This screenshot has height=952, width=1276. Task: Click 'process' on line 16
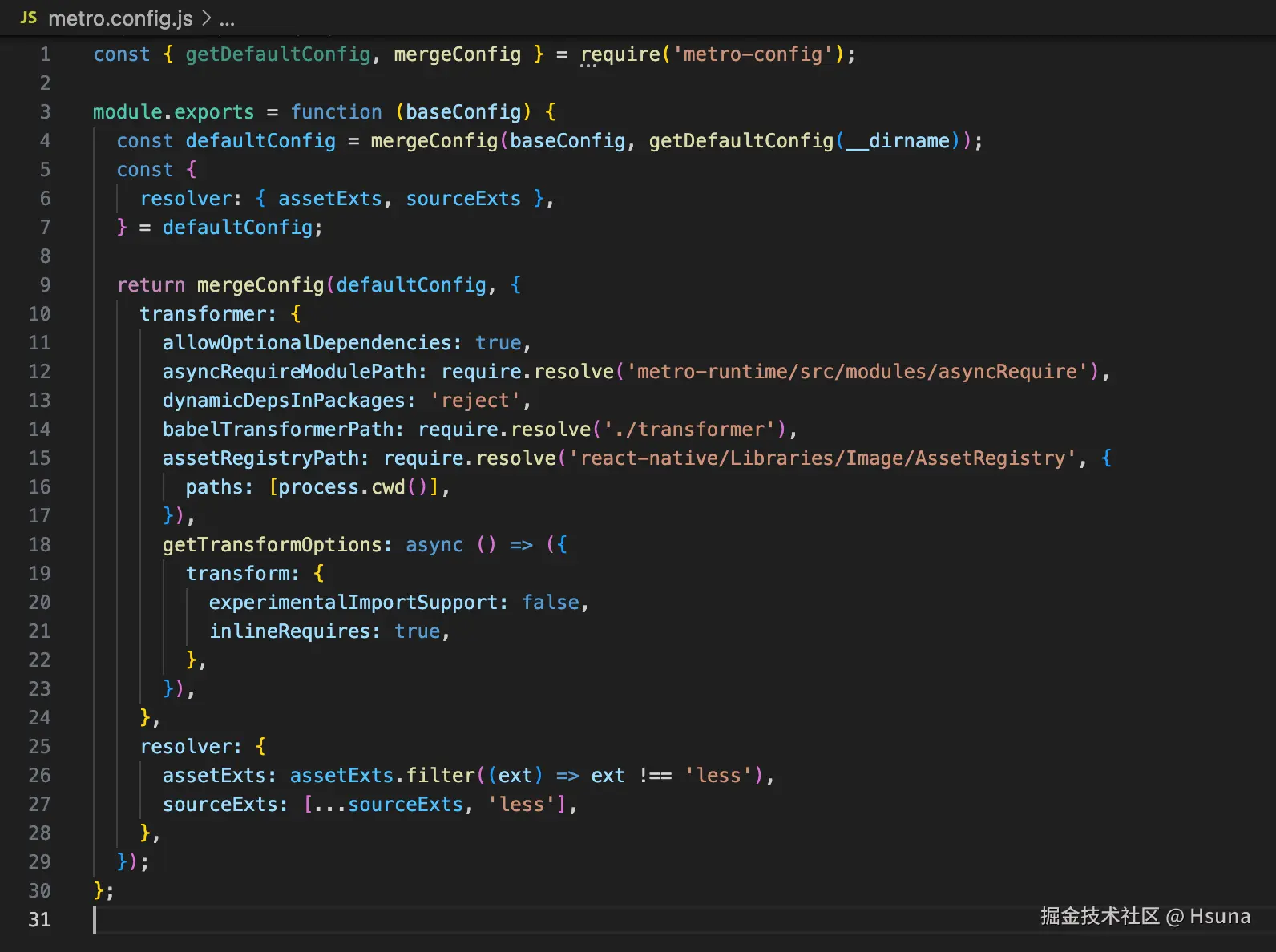point(318,487)
